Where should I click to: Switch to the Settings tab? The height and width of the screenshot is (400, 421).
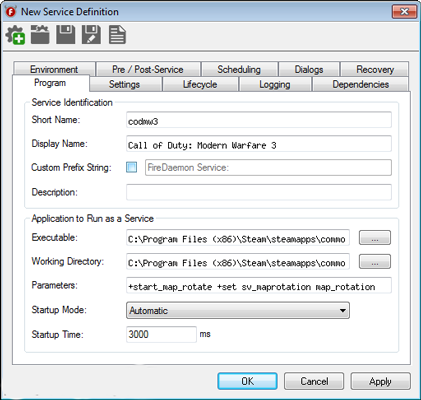click(125, 84)
